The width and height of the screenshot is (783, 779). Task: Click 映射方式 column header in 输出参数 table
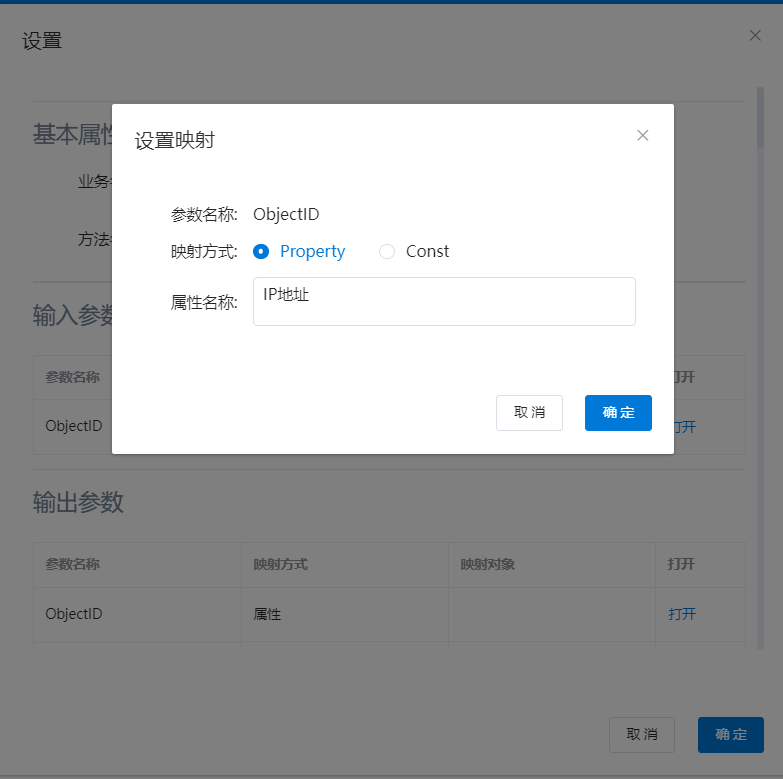[x=280, y=564]
